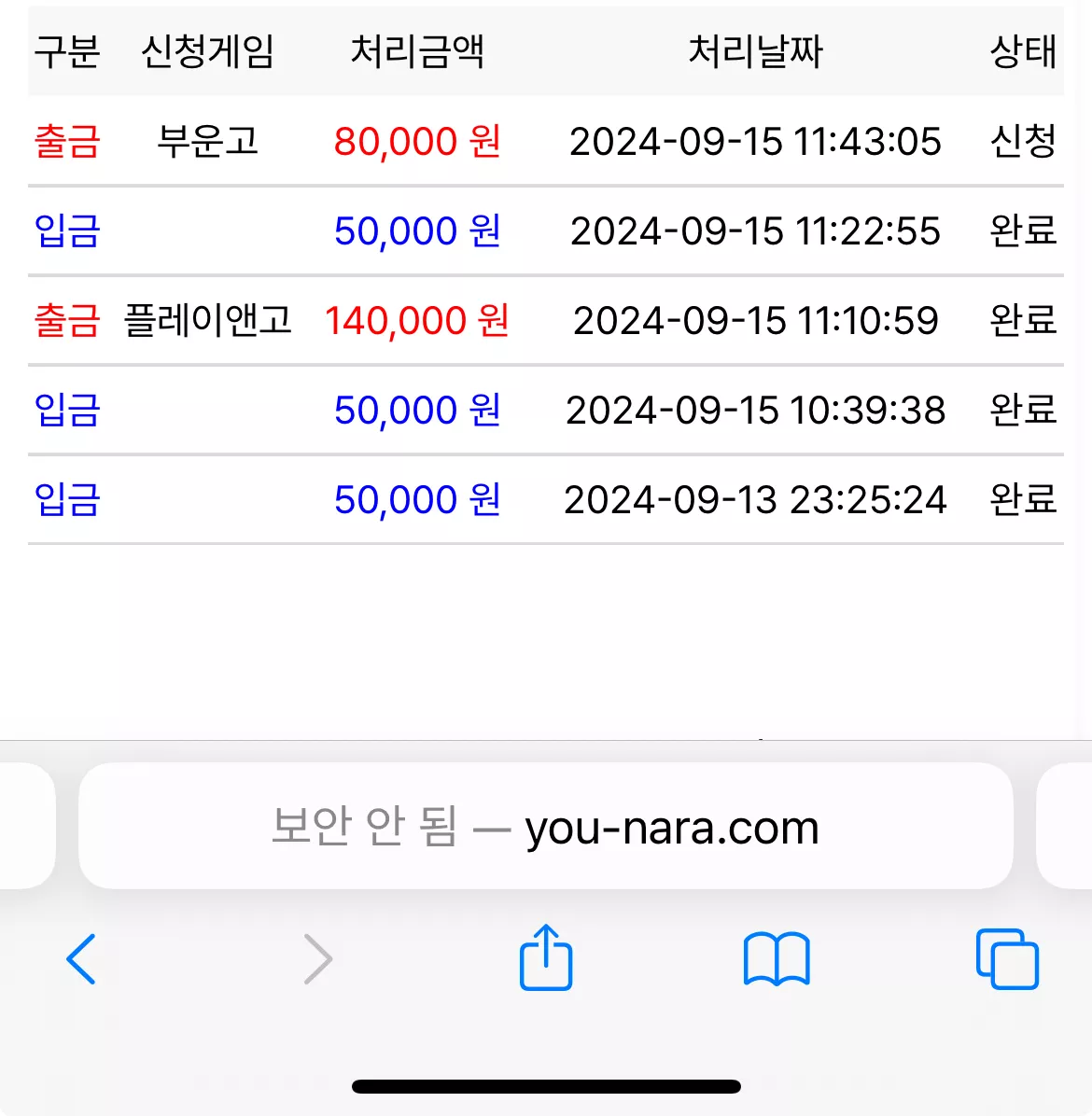Select the 구분 column header
The image size is (1092, 1116).
67,51
